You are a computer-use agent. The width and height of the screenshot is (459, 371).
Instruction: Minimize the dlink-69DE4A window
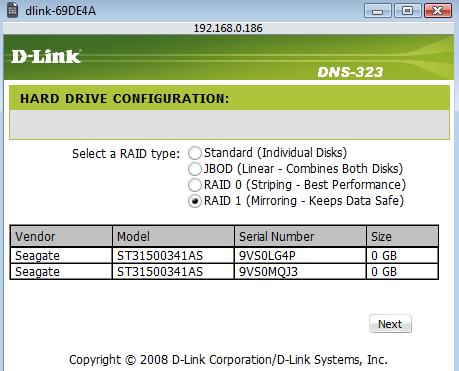(378, 11)
